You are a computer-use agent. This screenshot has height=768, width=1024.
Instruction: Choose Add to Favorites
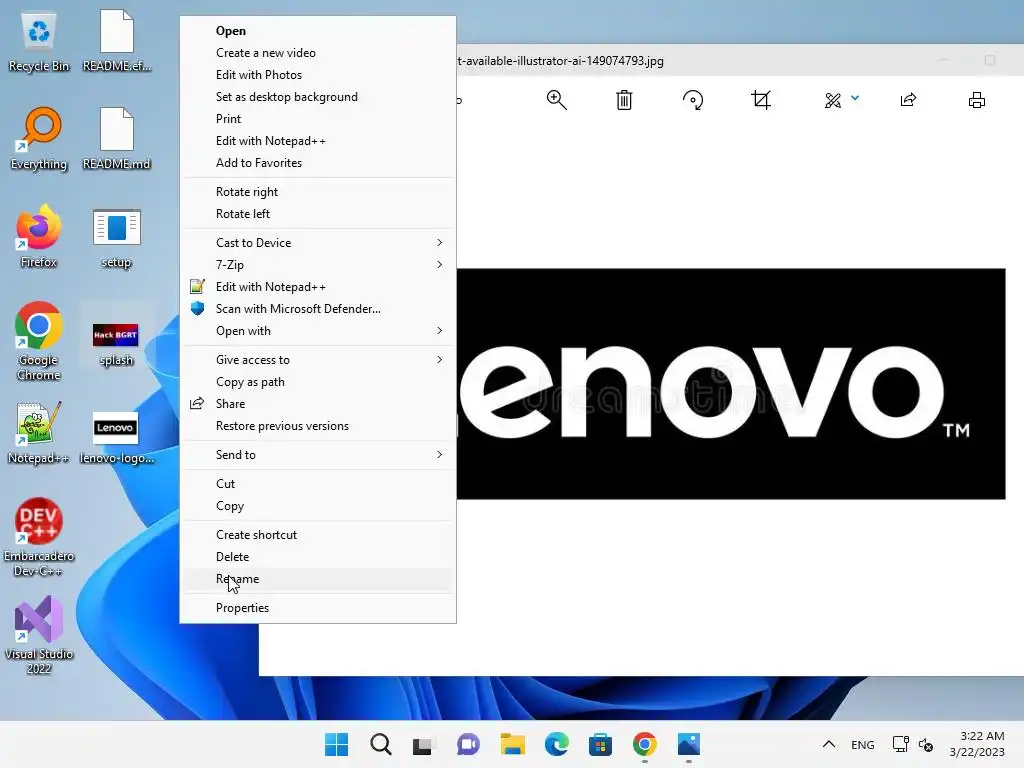(x=318, y=163)
